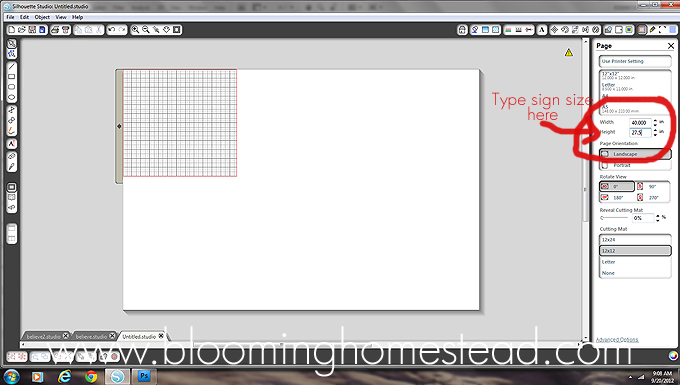This screenshot has width=680, height=385.
Task: Select the Eraser tool
Action: click(12, 156)
